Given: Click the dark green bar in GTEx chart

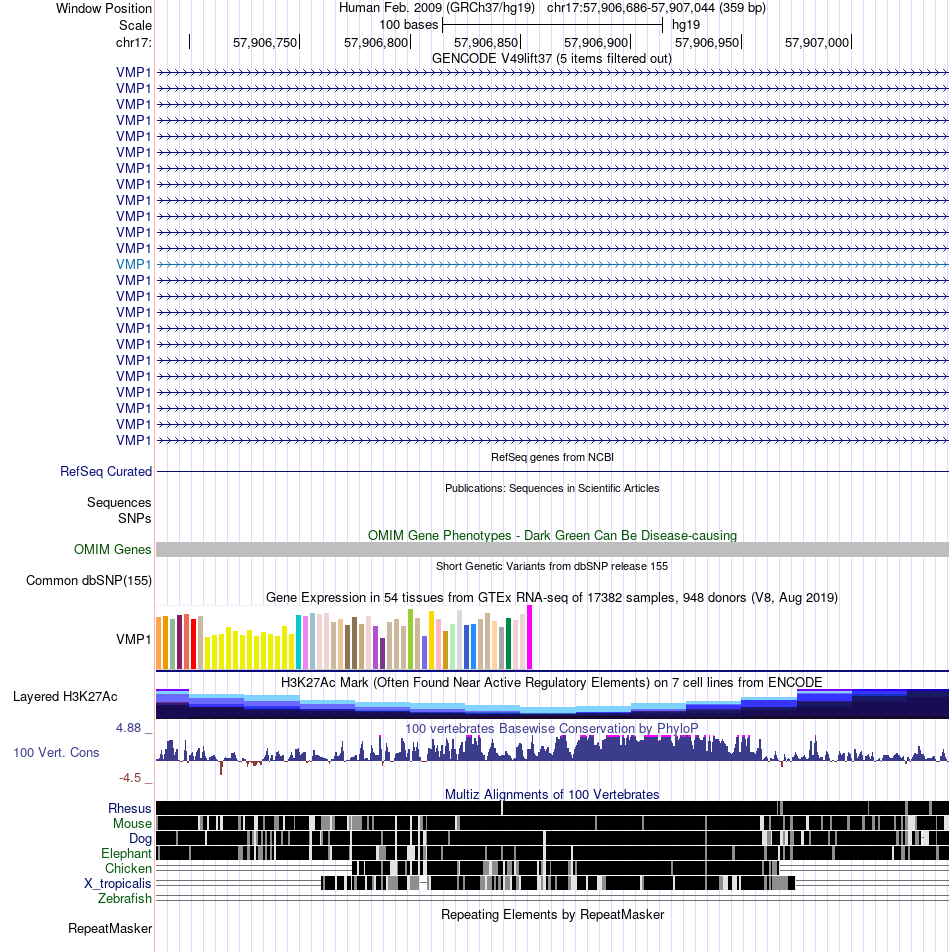Looking at the screenshot, I should coord(509,644).
